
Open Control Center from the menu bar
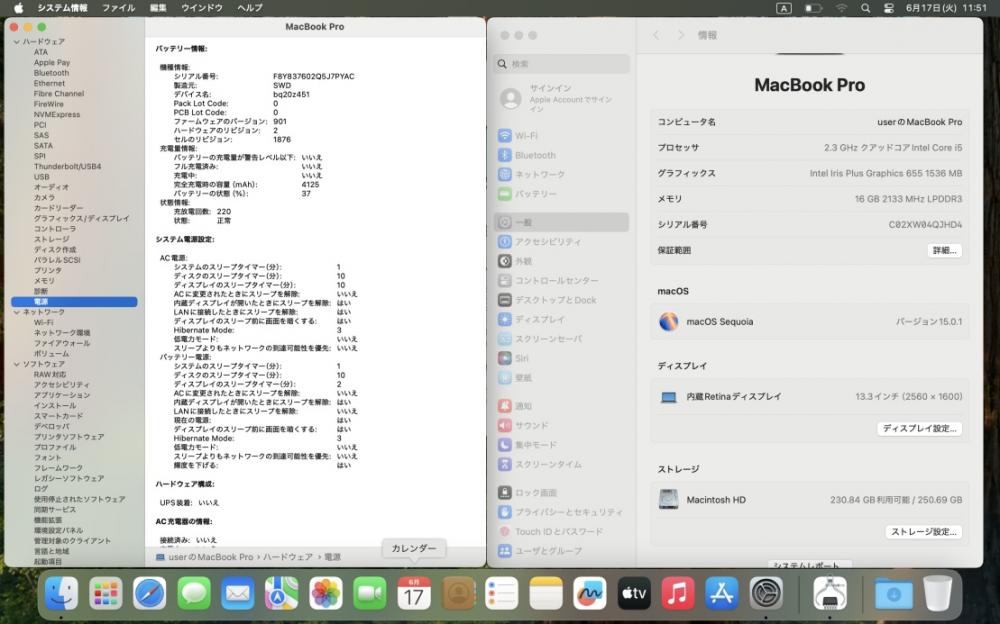tap(888, 8)
